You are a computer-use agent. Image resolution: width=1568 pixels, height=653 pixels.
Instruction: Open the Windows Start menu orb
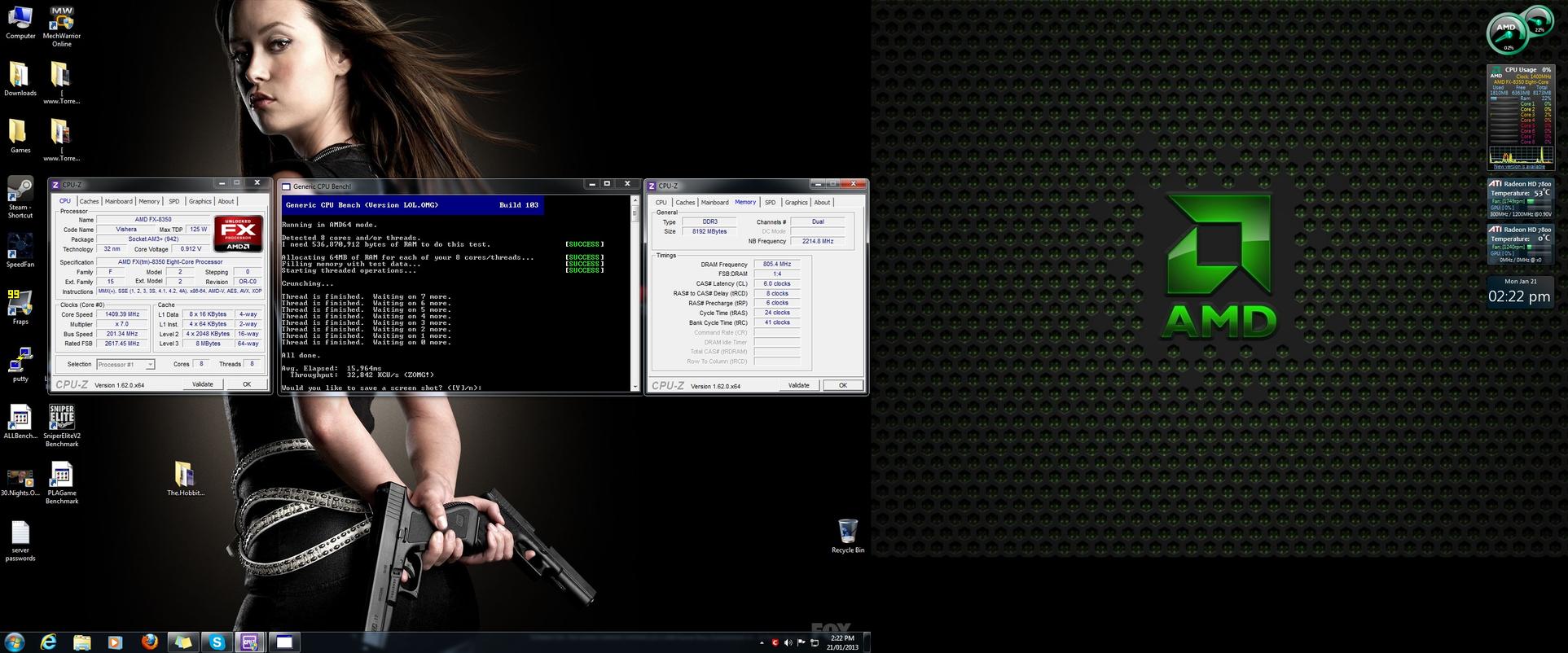click(x=15, y=642)
